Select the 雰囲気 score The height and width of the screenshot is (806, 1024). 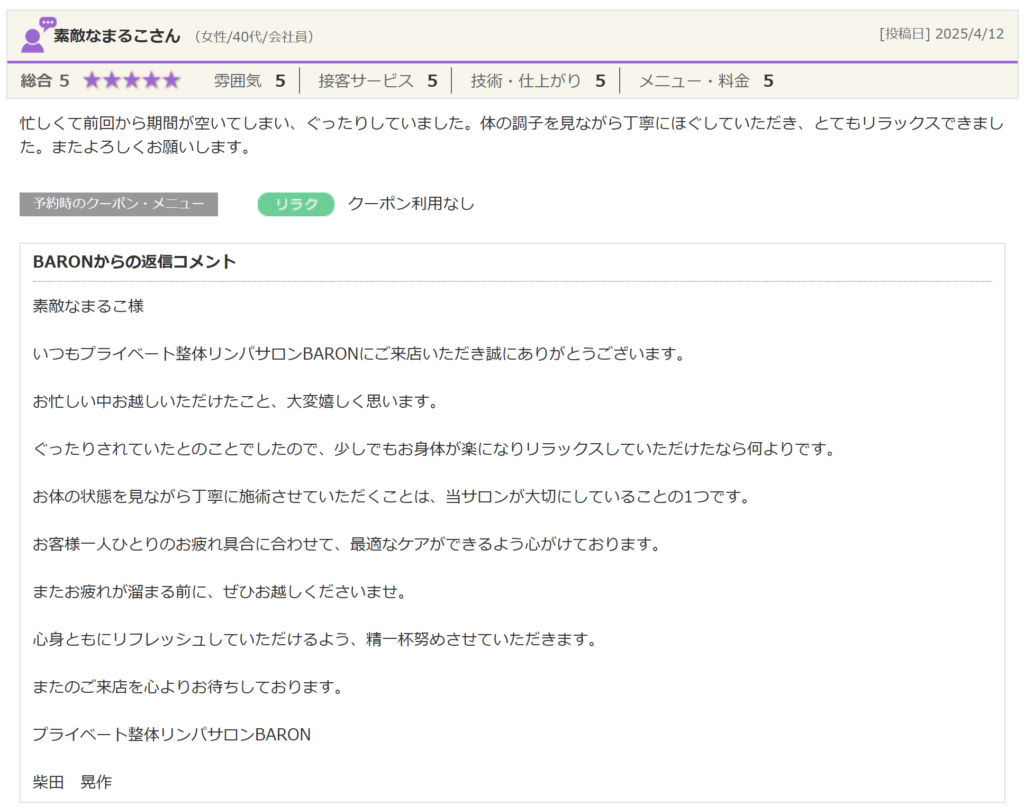pyautogui.click(x=249, y=81)
